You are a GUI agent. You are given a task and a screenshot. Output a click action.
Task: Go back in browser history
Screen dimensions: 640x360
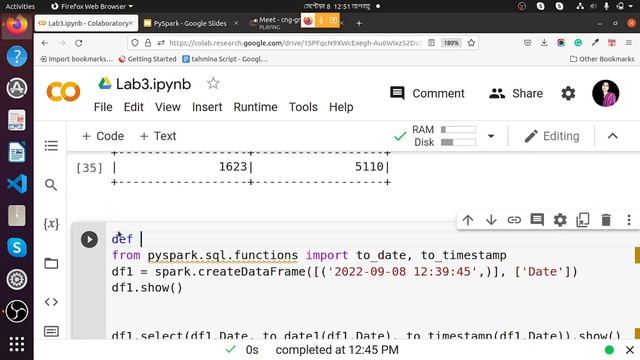[x=45, y=43]
